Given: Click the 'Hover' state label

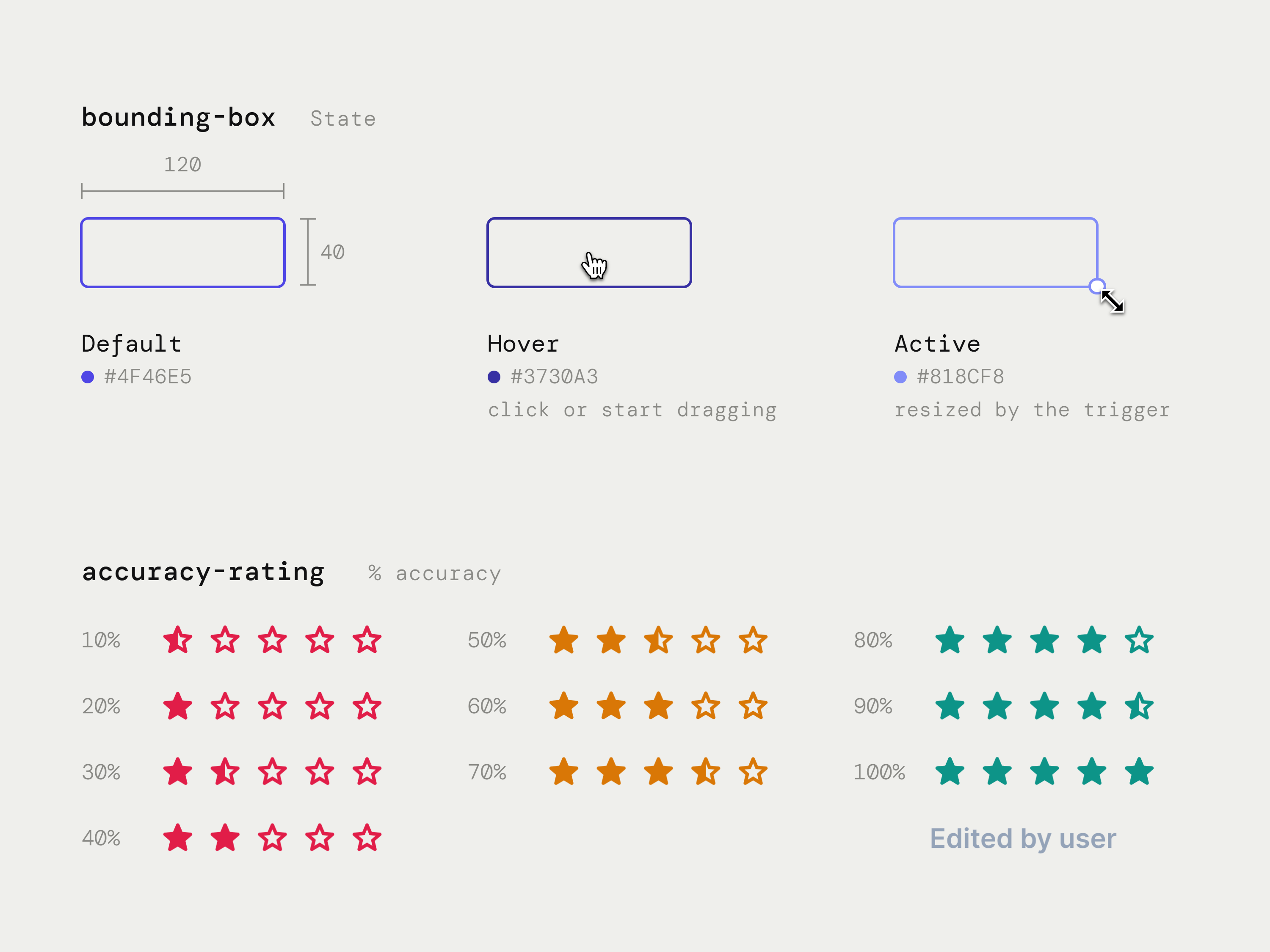Looking at the screenshot, I should click(523, 344).
